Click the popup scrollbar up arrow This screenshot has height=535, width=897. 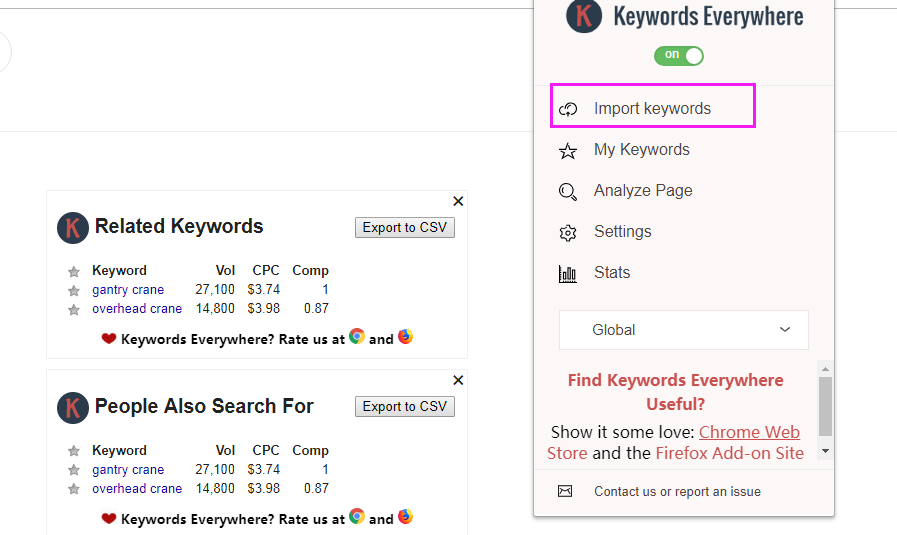825,369
